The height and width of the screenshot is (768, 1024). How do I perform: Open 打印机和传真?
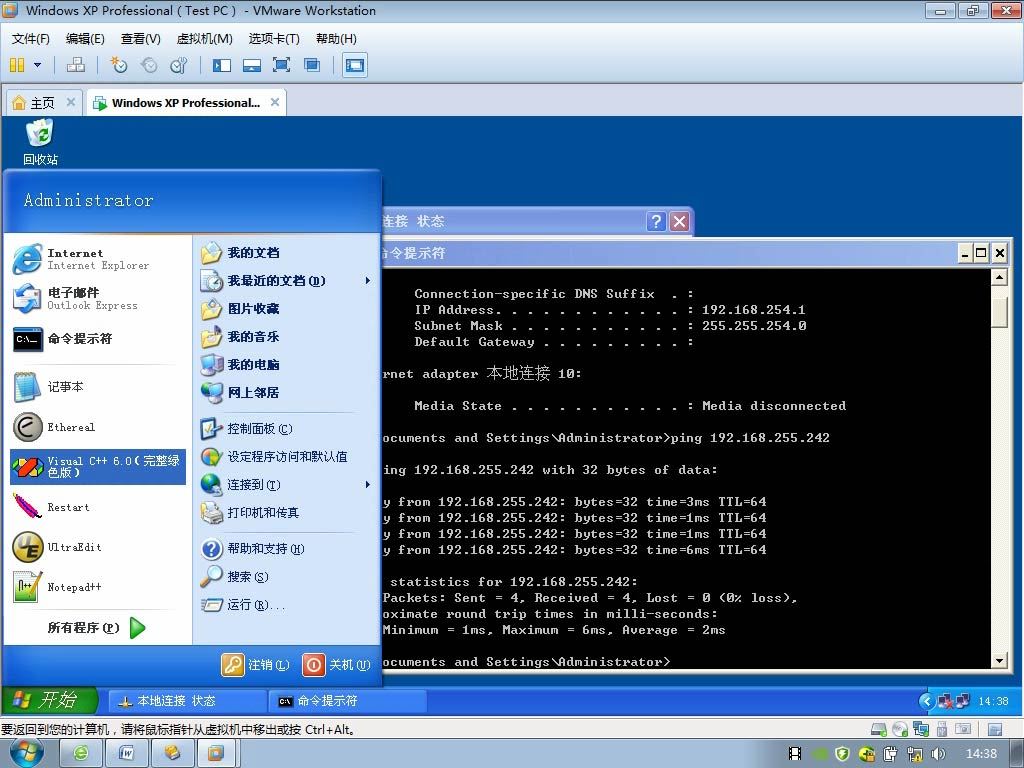click(x=287, y=513)
